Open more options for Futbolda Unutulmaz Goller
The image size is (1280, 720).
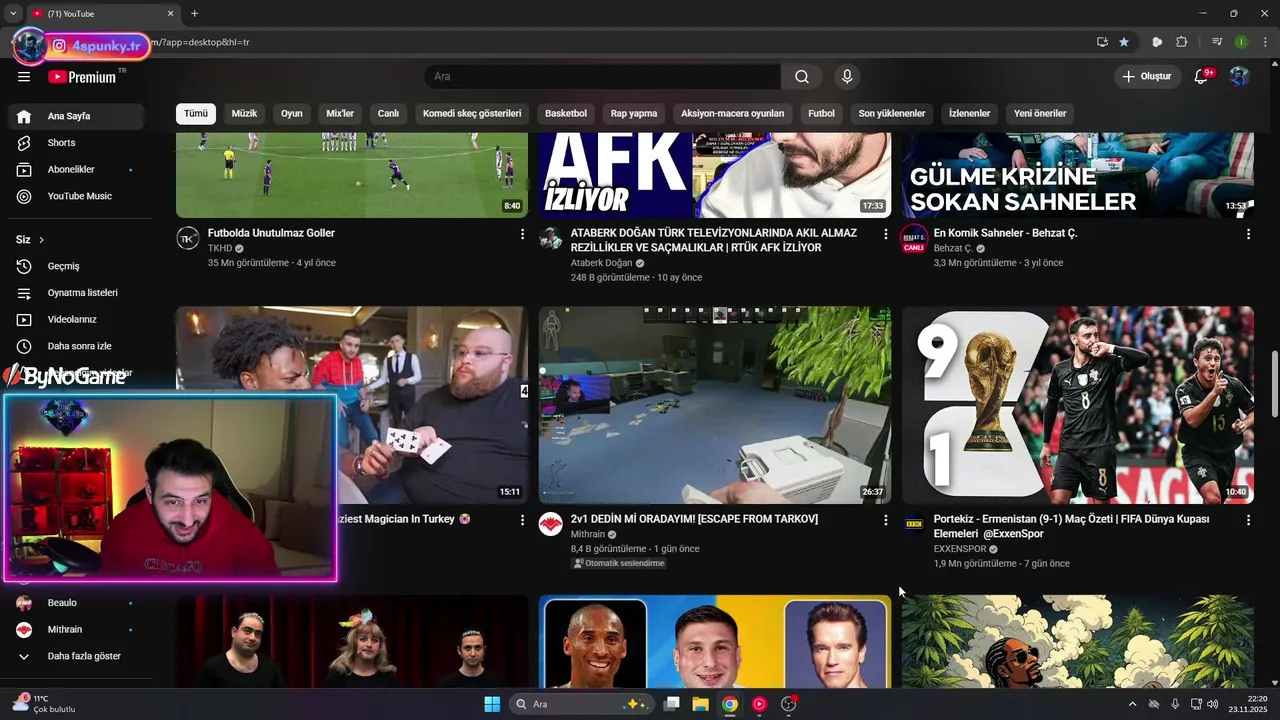(x=522, y=234)
